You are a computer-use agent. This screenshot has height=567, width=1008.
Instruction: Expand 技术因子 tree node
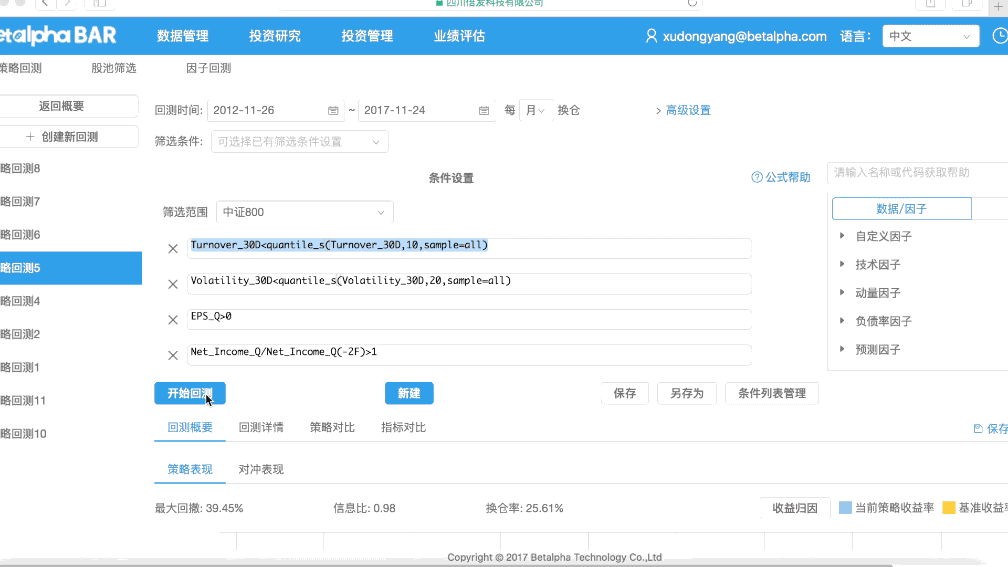[x=842, y=264]
